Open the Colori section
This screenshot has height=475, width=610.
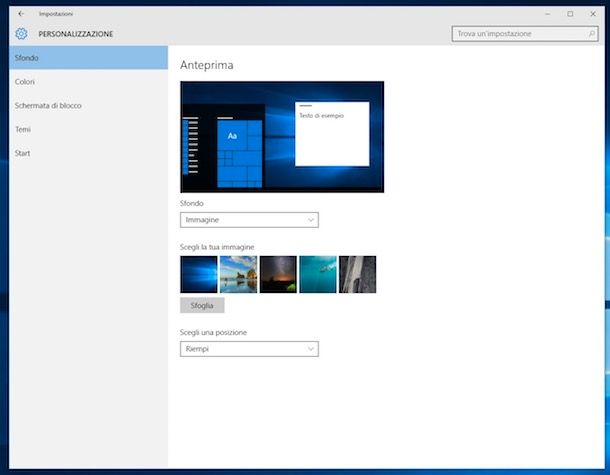point(88,82)
